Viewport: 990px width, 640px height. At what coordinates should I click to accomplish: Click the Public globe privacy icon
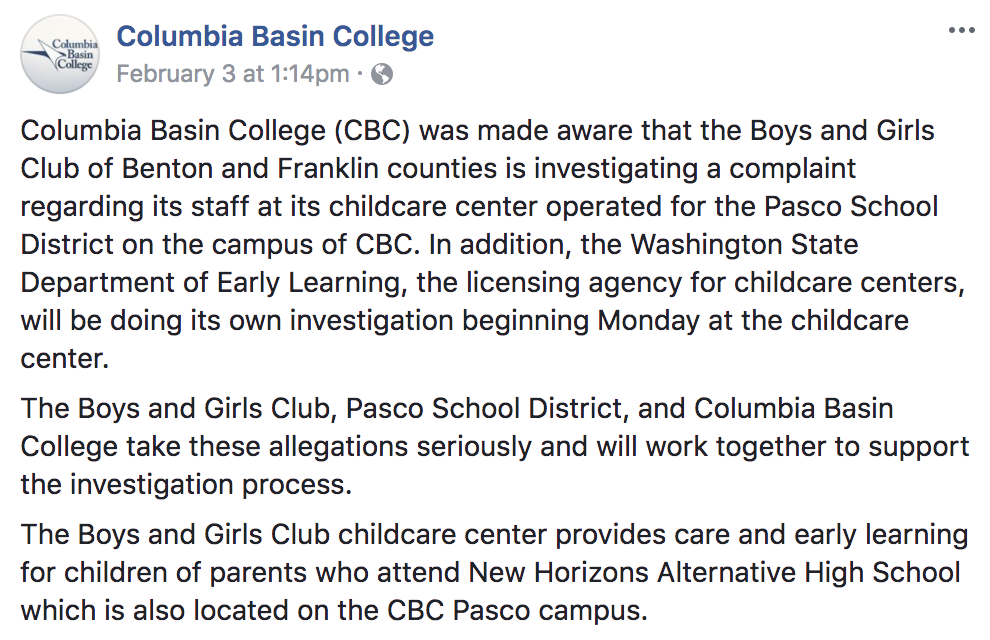coord(382,74)
